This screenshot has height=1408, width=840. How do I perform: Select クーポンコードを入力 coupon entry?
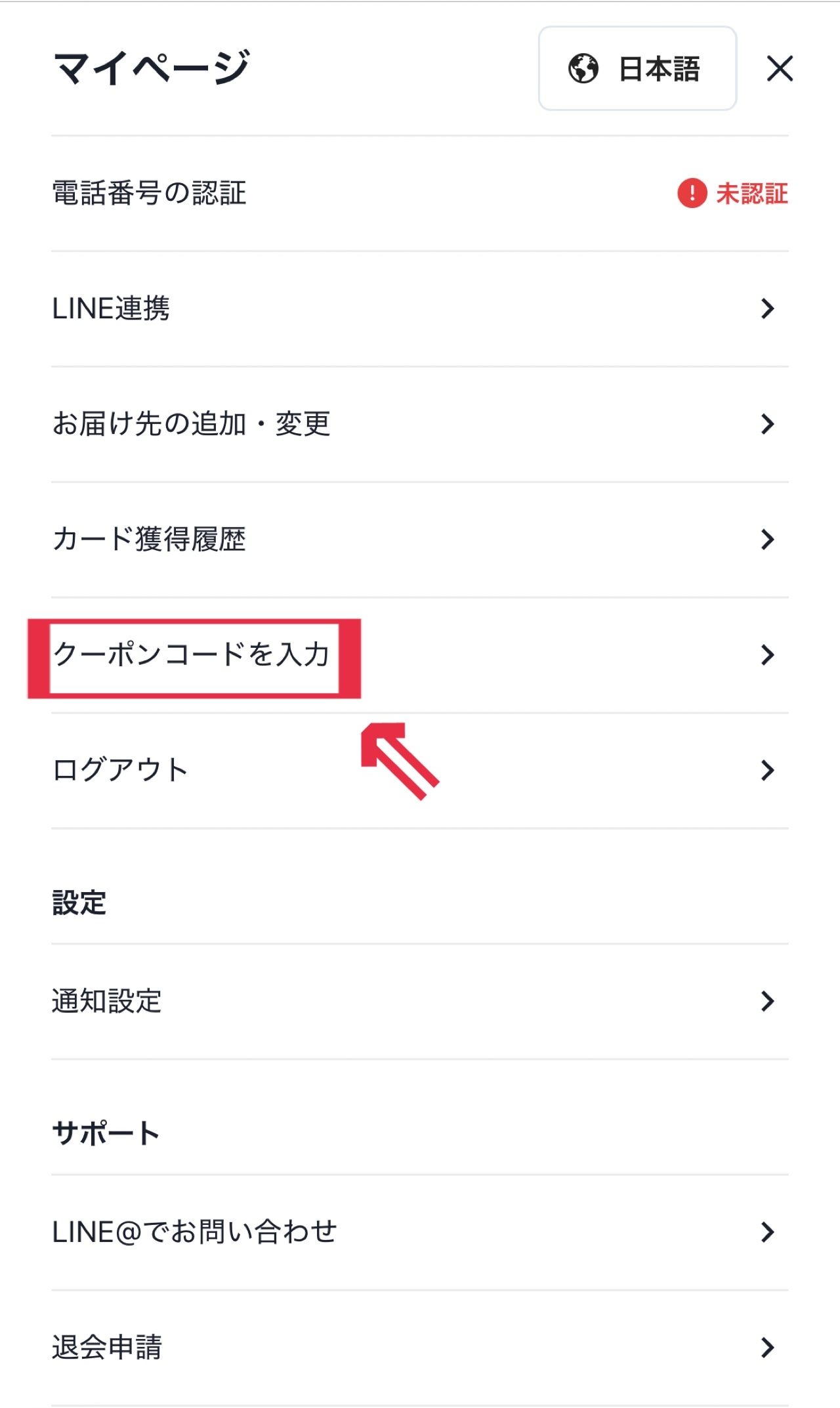click(x=192, y=655)
